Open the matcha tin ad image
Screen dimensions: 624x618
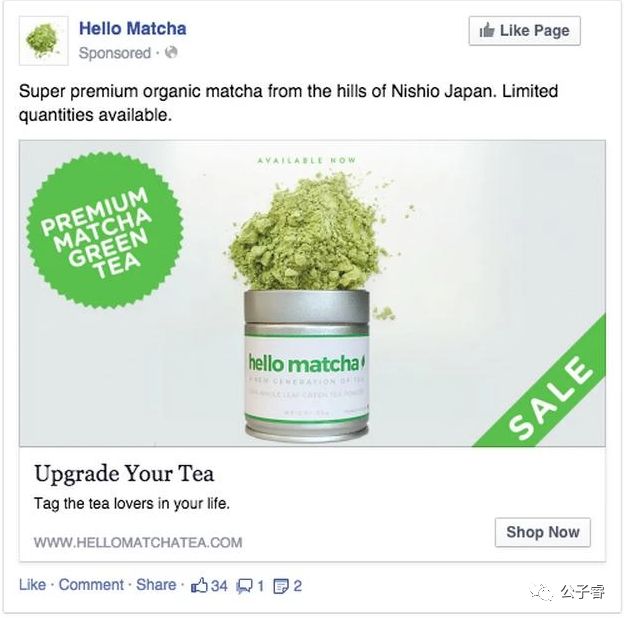coord(312,293)
